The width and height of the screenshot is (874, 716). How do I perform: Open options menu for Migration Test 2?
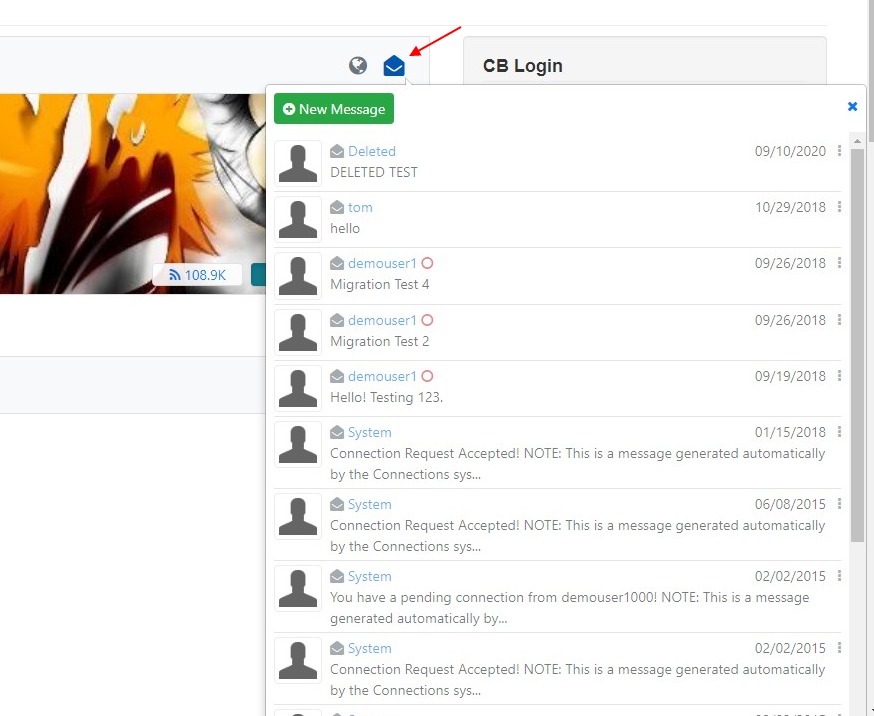(839, 320)
